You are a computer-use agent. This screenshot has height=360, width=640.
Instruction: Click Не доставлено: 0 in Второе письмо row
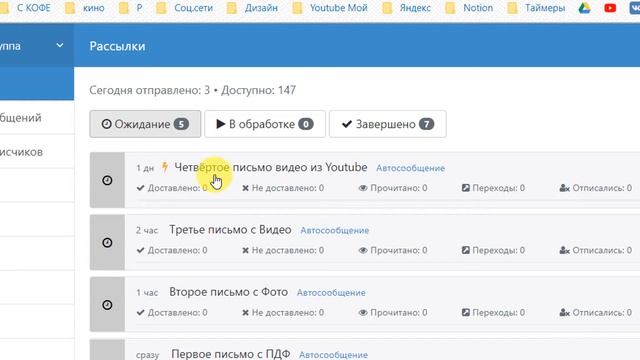pyautogui.click(x=283, y=313)
